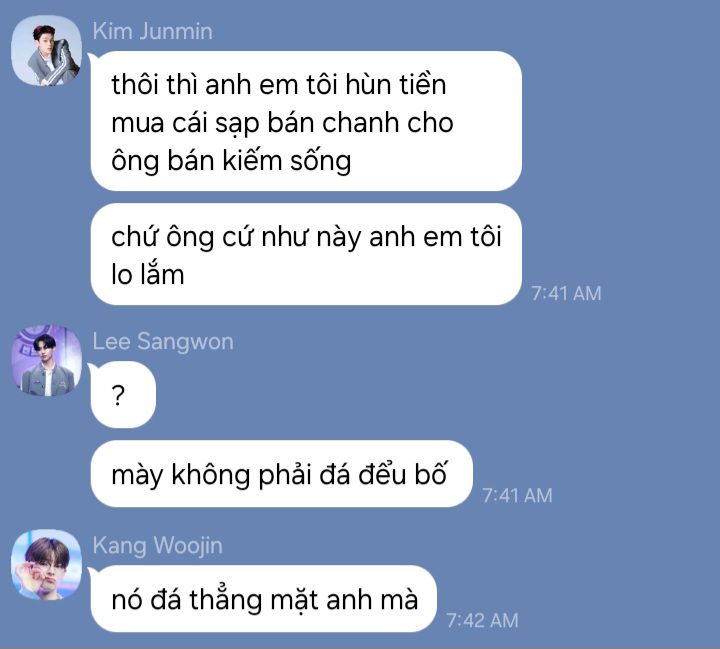Click the 7:42 AM timestamp beside Woojin's message
This screenshot has width=720, height=649.
[482, 621]
